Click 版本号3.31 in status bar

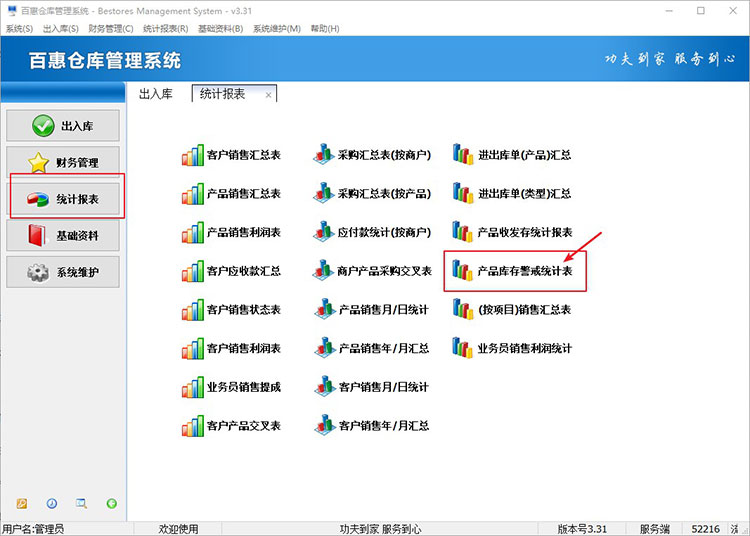(582, 529)
